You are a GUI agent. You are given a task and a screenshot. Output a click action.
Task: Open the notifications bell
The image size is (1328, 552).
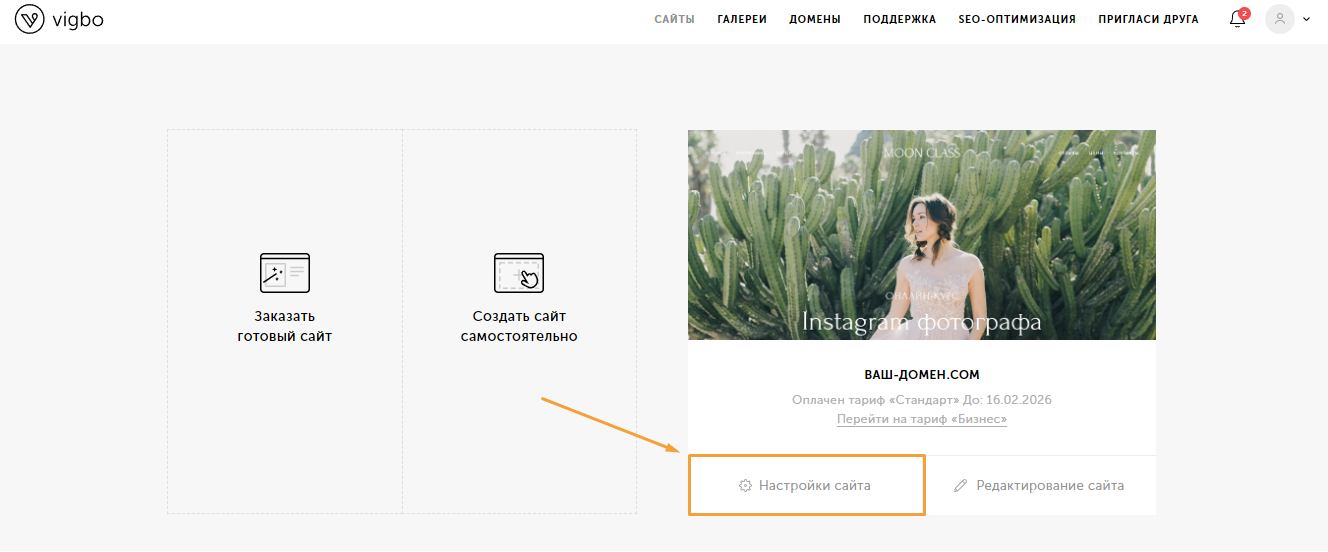(x=1237, y=19)
